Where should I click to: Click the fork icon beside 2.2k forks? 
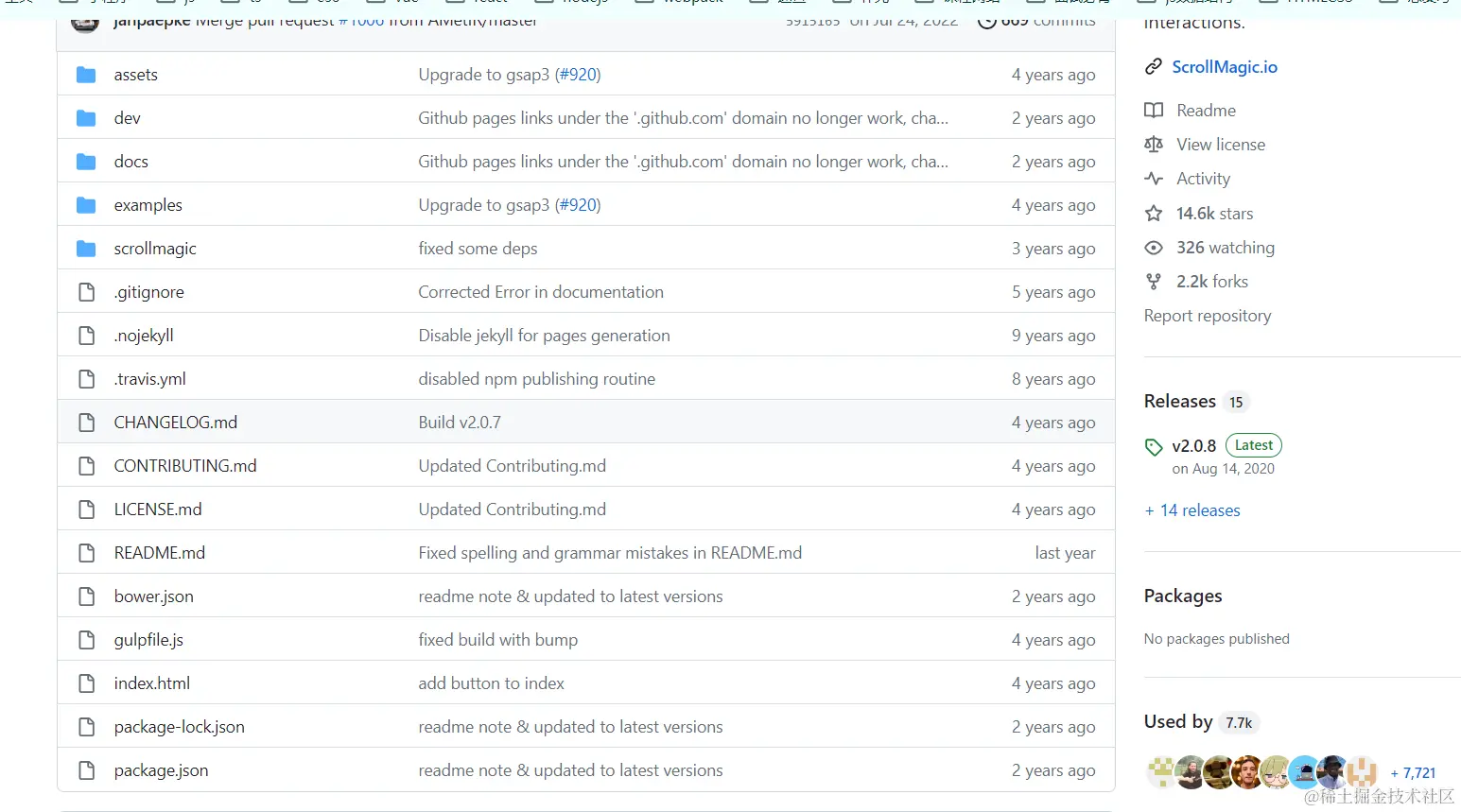[x=1154, y=282]
